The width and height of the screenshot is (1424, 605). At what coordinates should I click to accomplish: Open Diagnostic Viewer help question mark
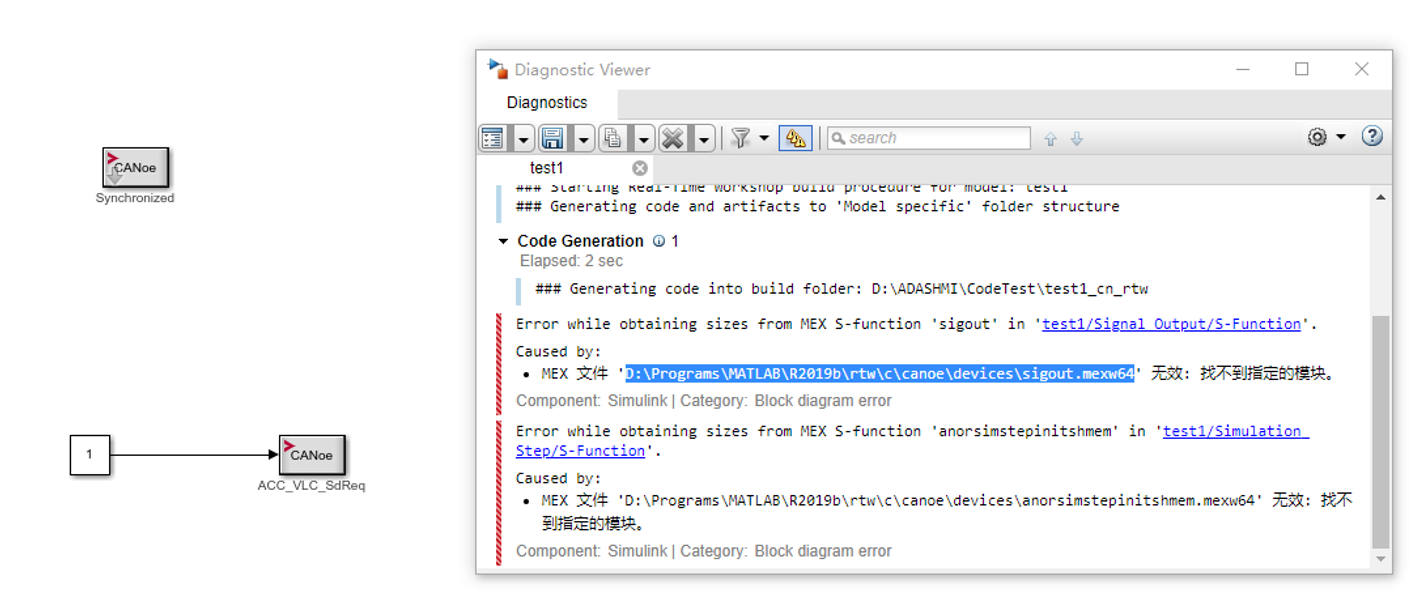coord(1372,137)
